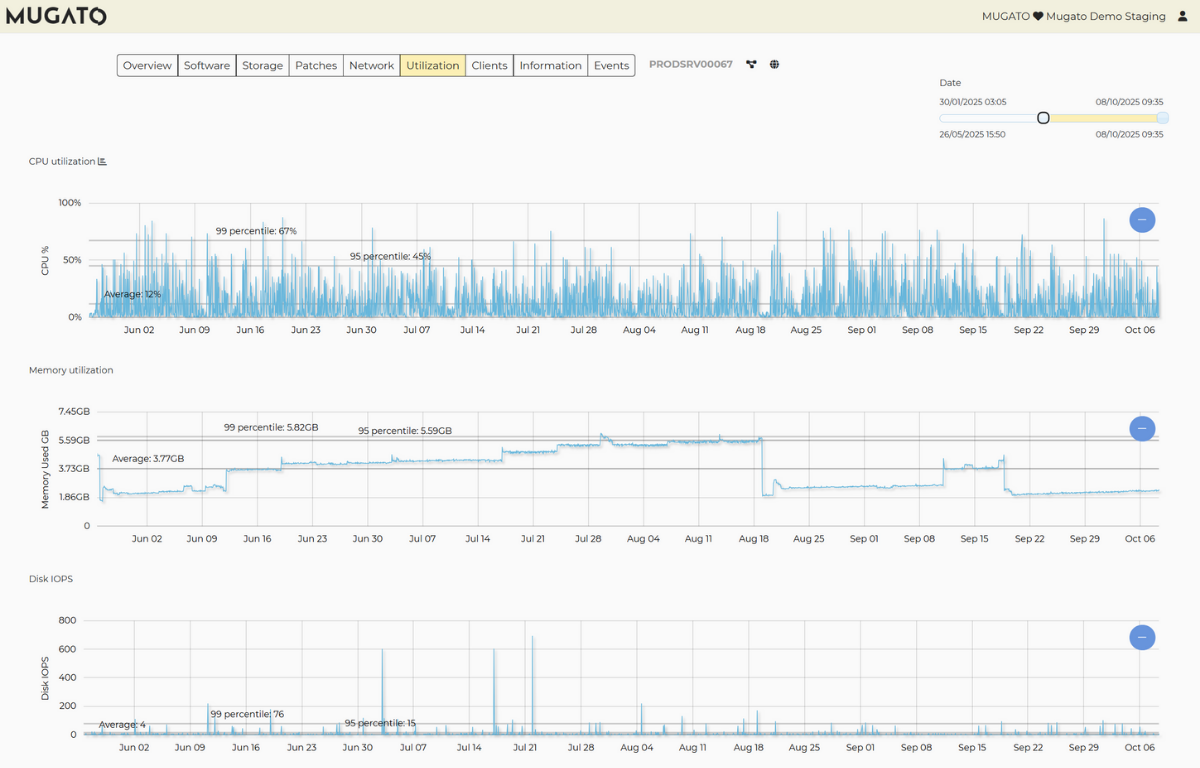The image size is (1200, 768).
Task: Click the PRODSRV00067 server name
Action: pos(690,65)
